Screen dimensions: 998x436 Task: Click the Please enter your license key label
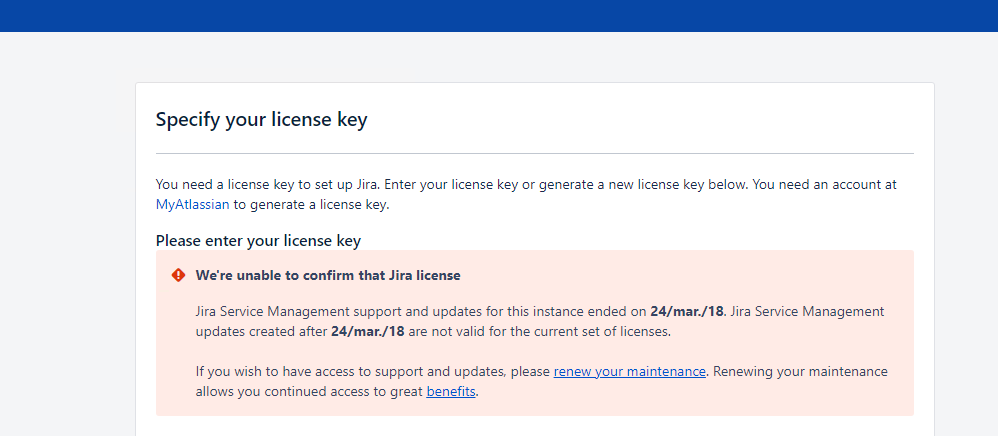[258, 241]
